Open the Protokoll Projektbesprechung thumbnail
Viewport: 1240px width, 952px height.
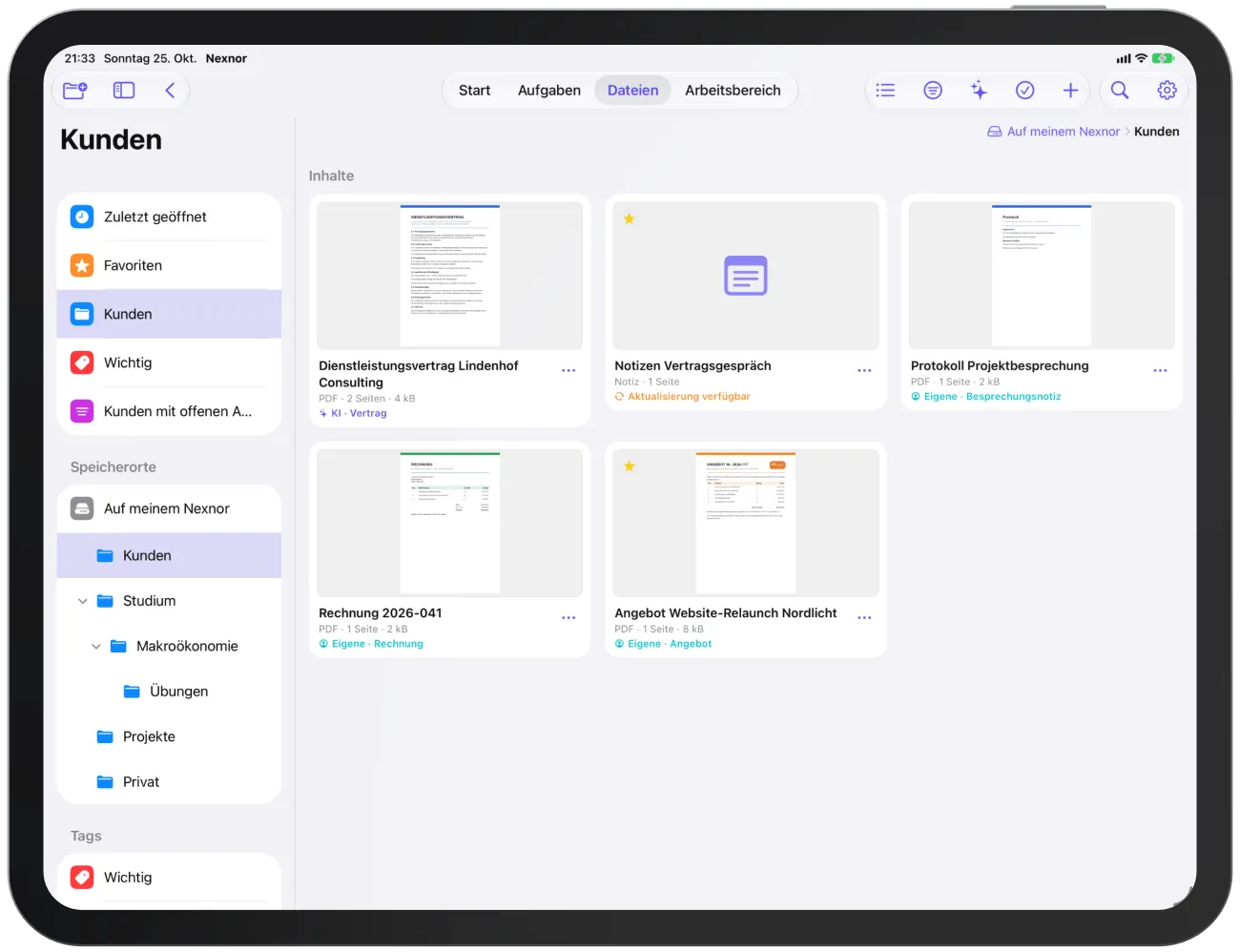coord(1042,276)
